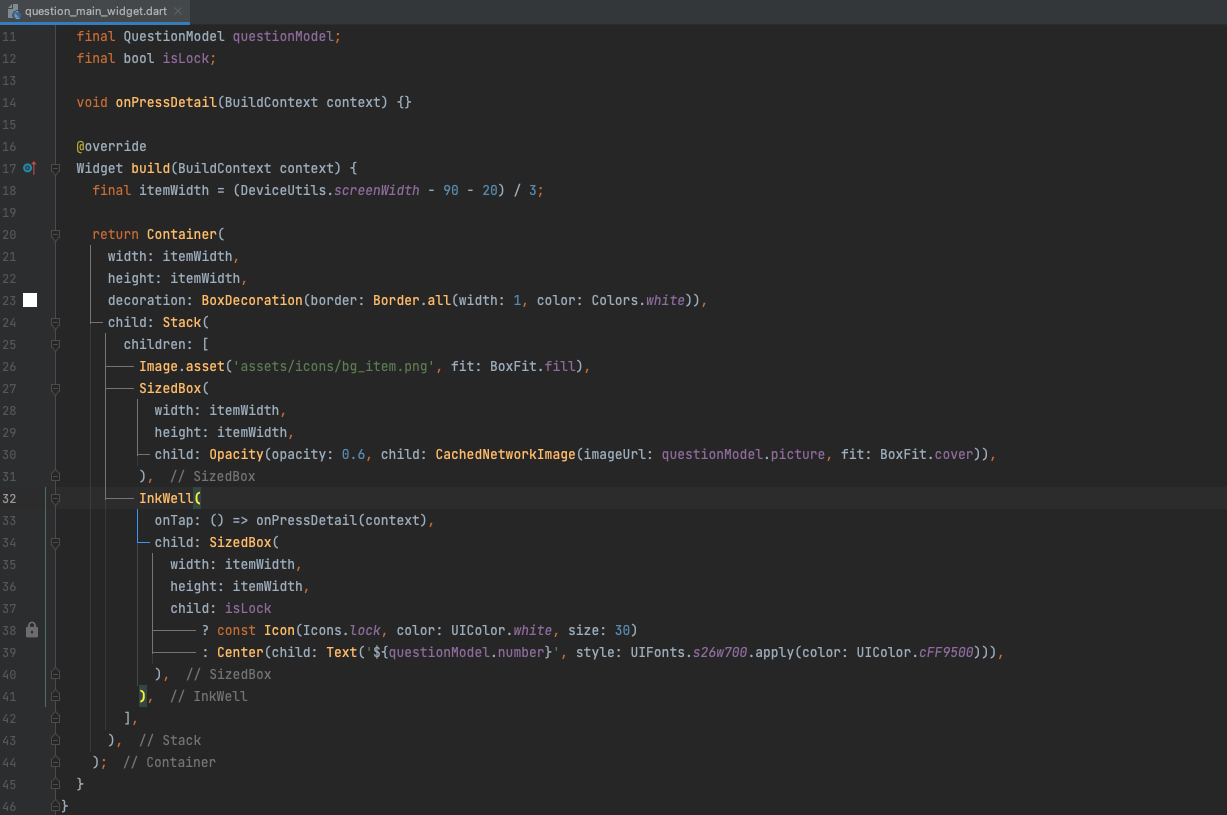The height and width of the screenshot is (815, 1227).
Task: Click the // InkWell closing comment
Action: click(209, 696)
